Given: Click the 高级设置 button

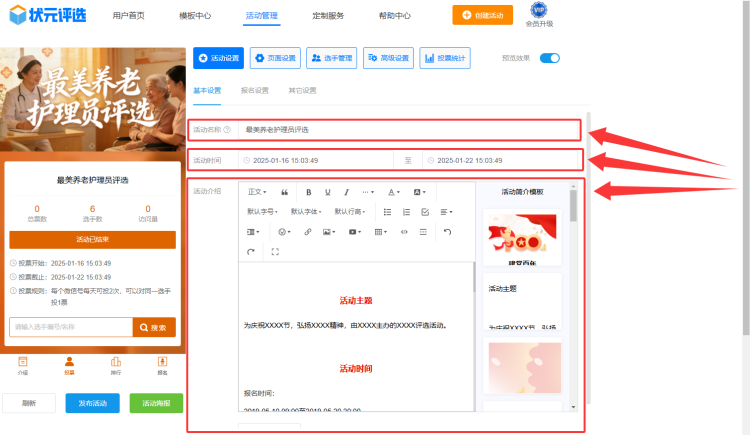Looking at the screenshot, I should click(388, 58).
